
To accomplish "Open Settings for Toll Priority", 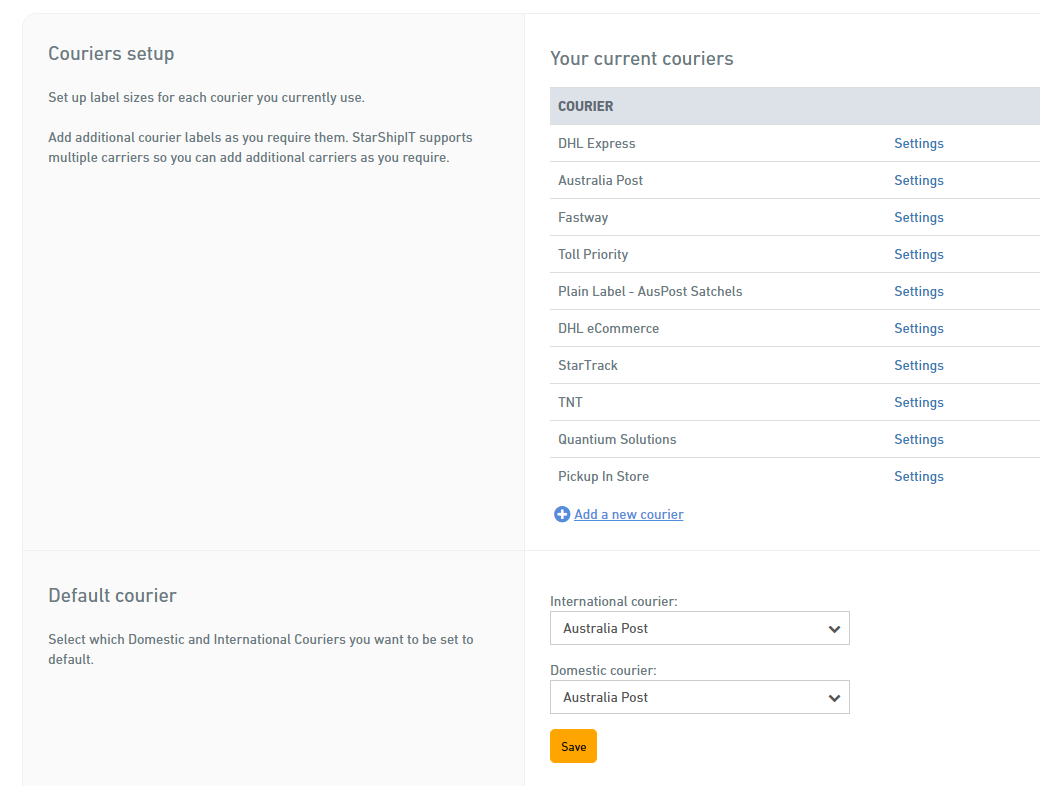I will click(x=918, y=254).
